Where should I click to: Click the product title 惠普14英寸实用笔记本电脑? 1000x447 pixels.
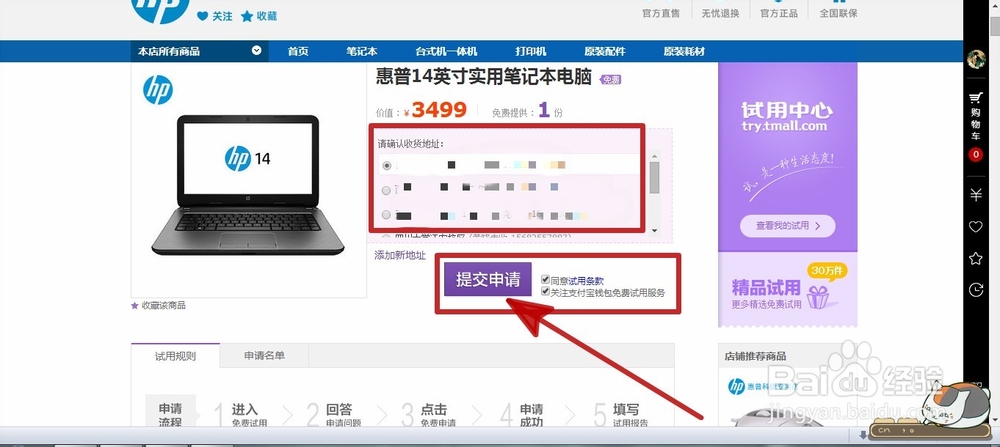[x=484, y=77]
